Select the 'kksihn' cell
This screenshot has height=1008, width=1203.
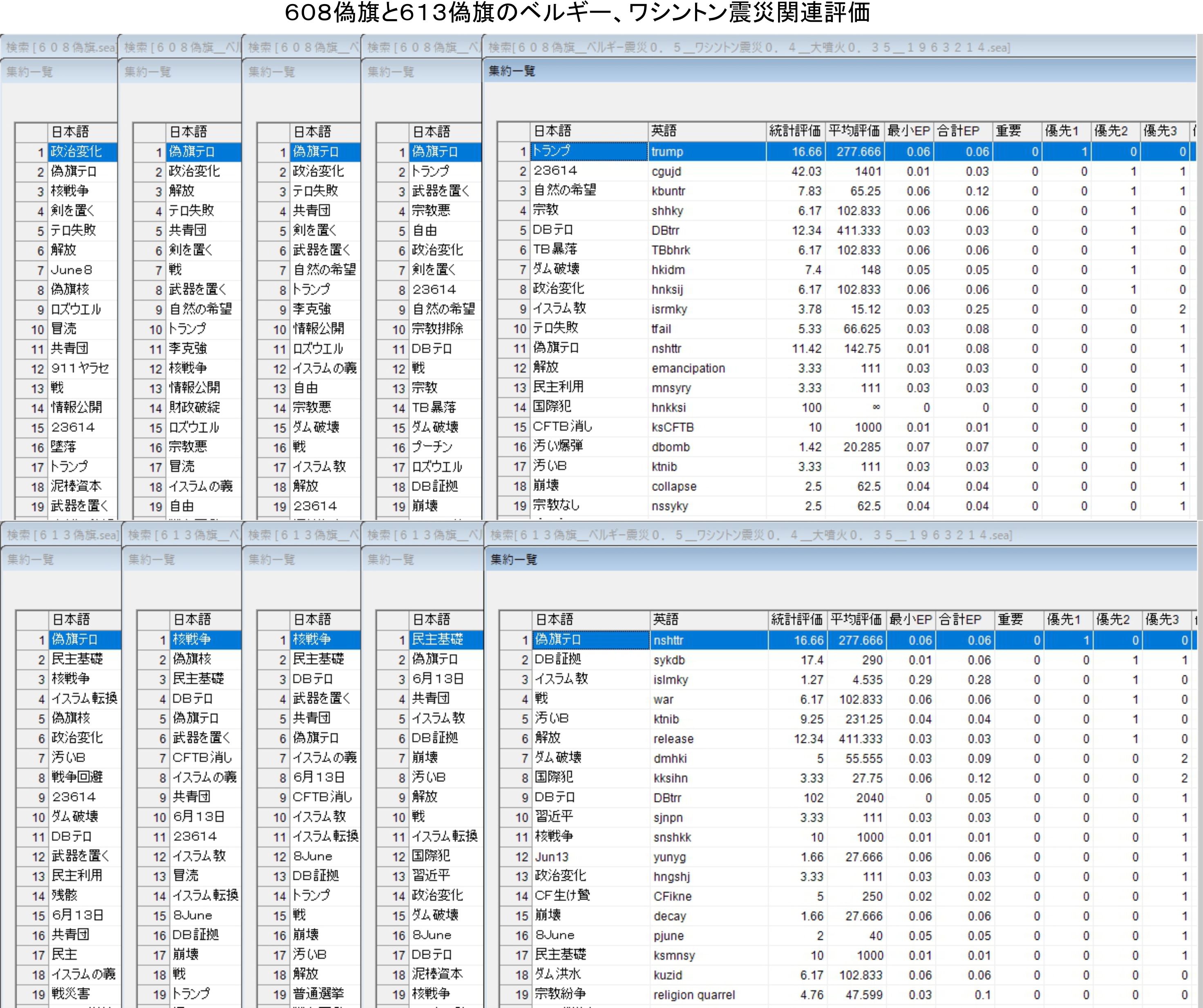(x=709, y=778)
